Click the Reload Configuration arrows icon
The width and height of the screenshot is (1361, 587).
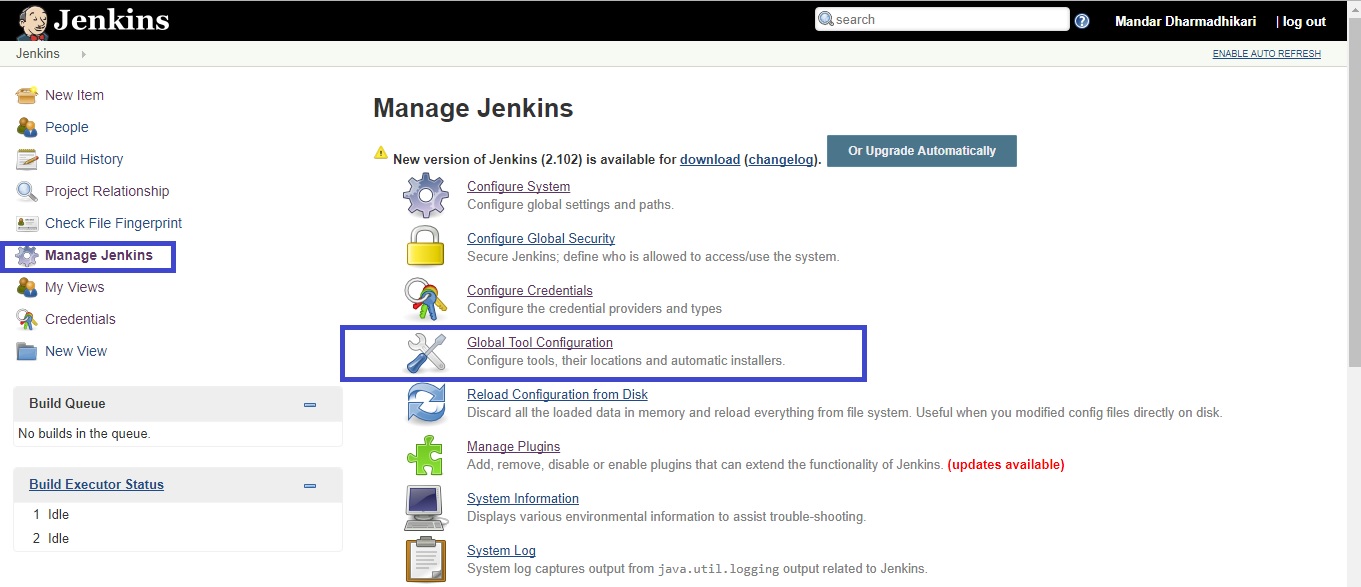pos(426,403)
